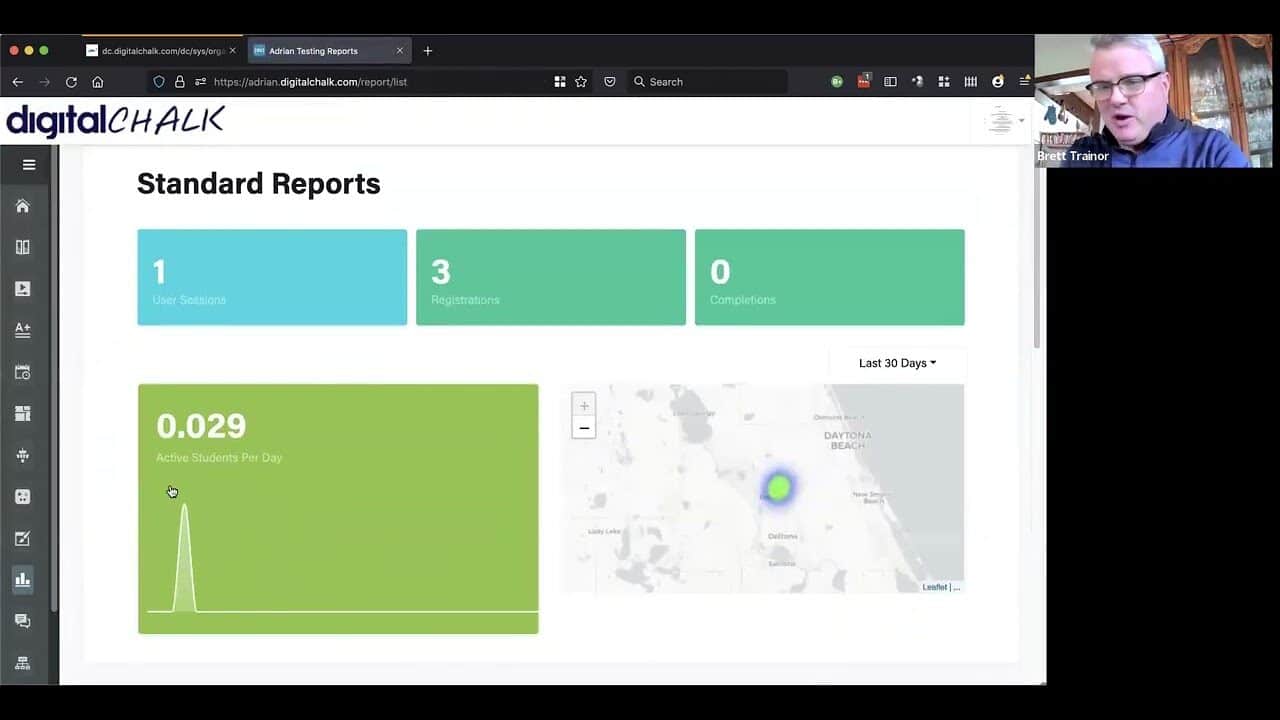Click the DigitalChalk logo
Screen dimensions: 1280x720
coord(115,120)
